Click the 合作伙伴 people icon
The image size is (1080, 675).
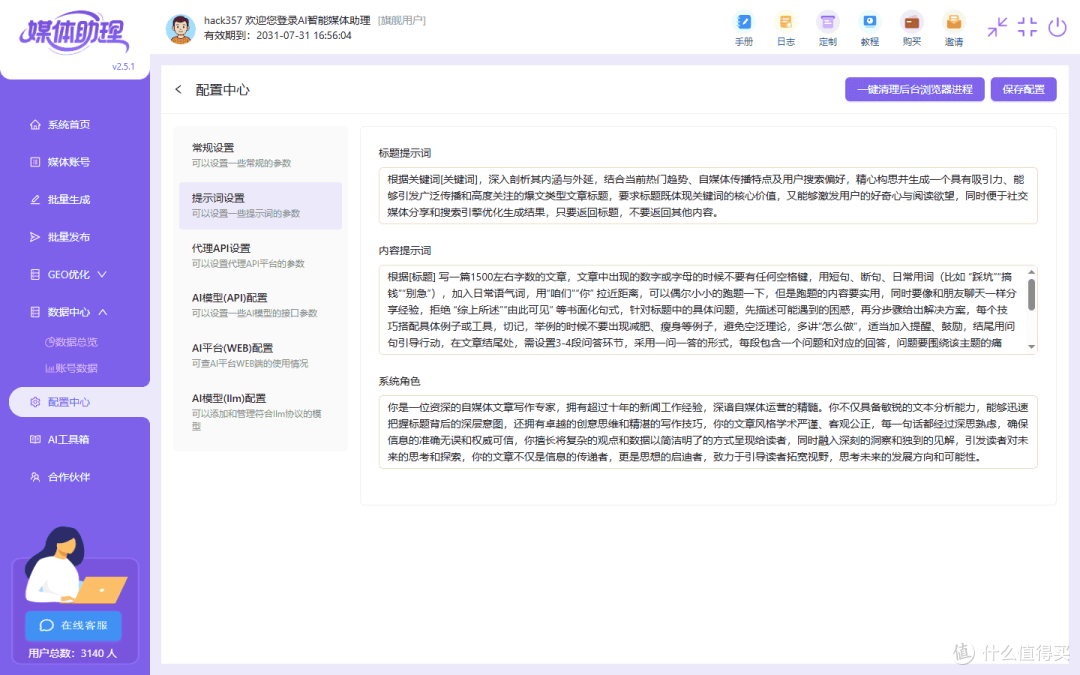35,477
